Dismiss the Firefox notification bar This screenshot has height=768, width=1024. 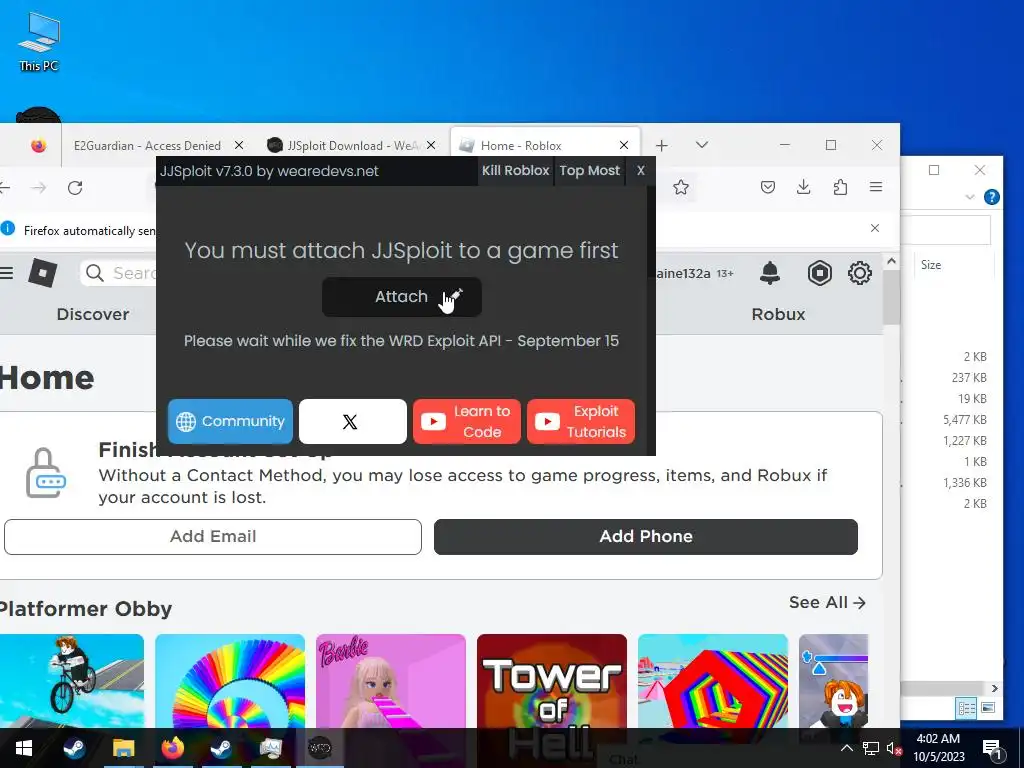[875, 228]
